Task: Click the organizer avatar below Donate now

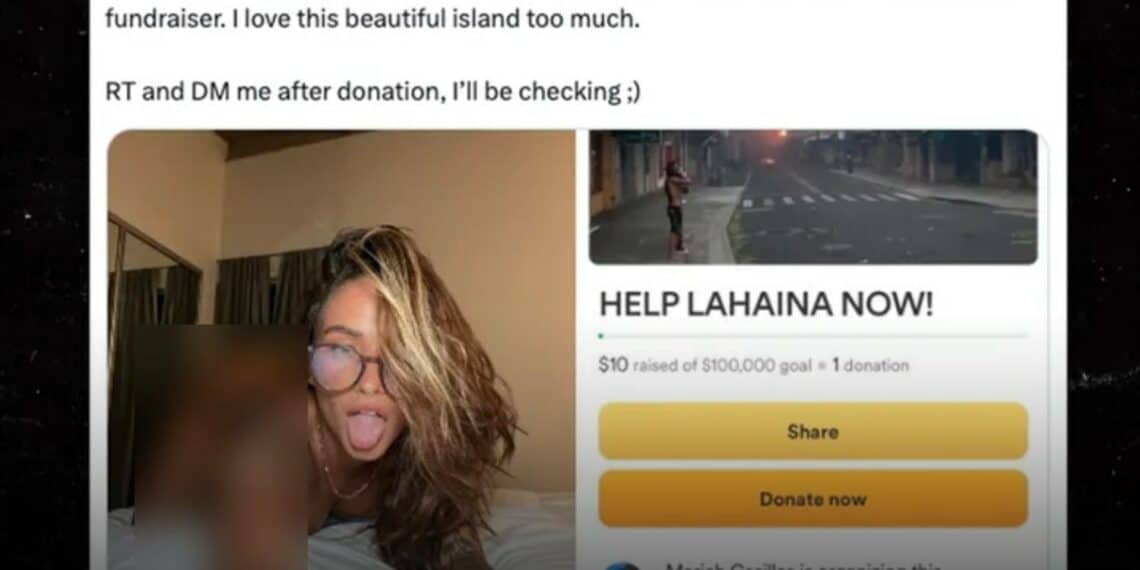Action: point(622,566)
